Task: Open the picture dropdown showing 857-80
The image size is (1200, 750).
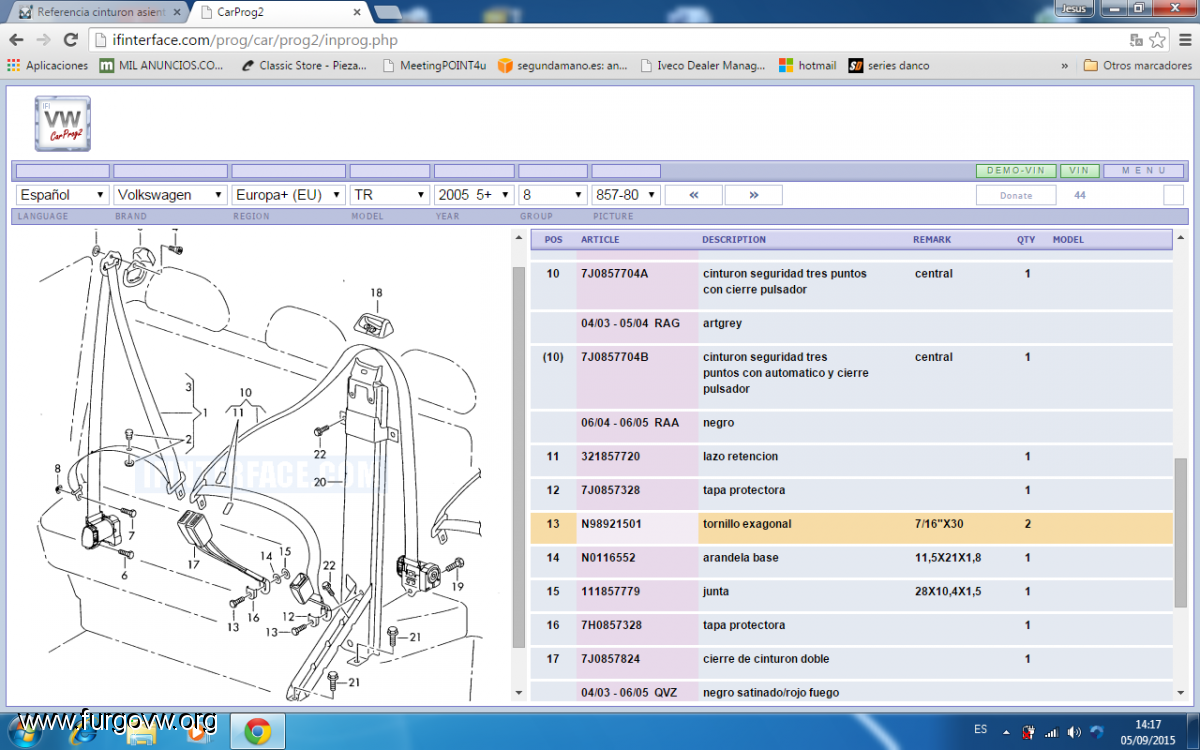Action: tap(626, 195)
